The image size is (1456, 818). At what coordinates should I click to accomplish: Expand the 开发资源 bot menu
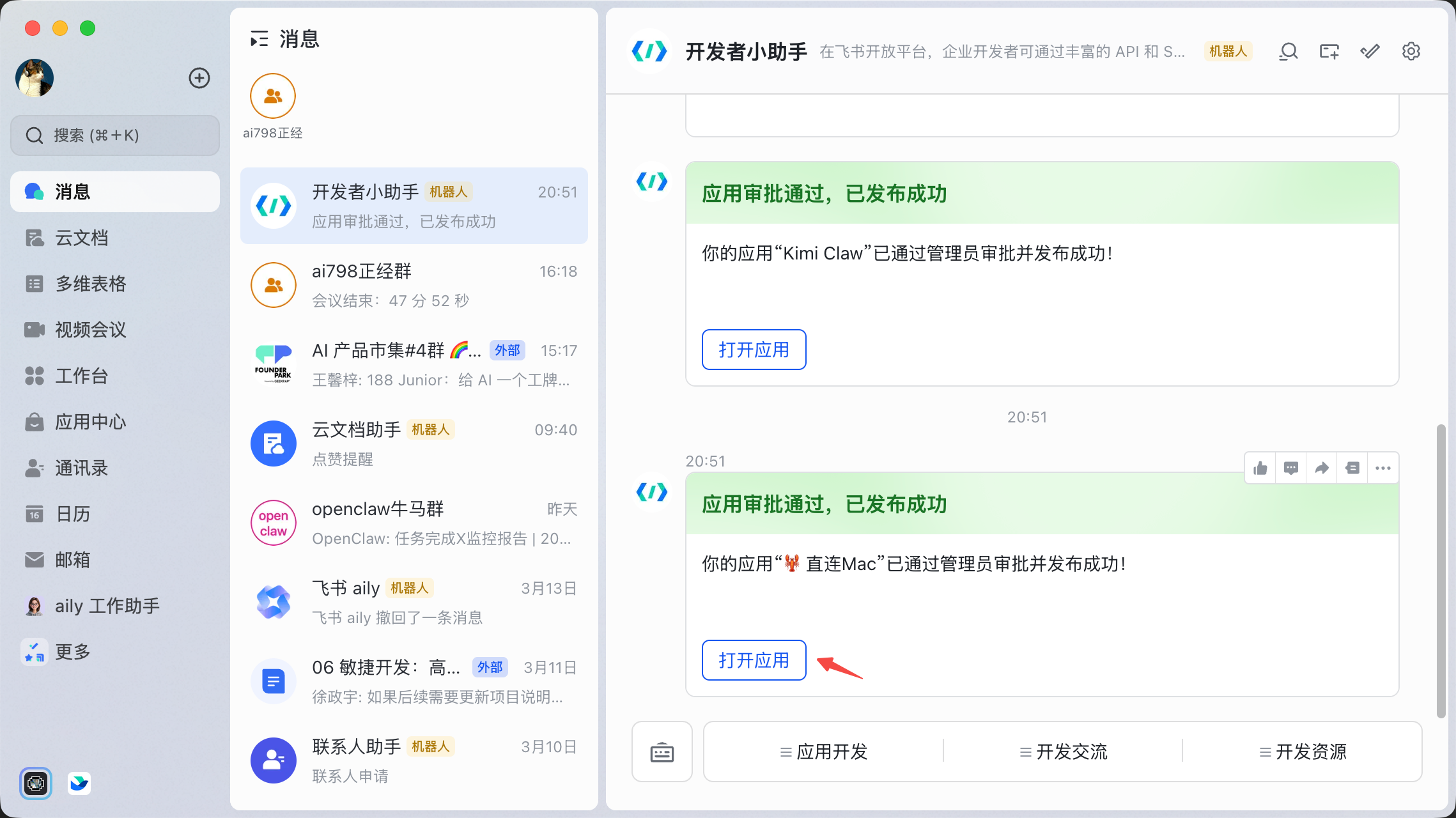(1303, 752)
